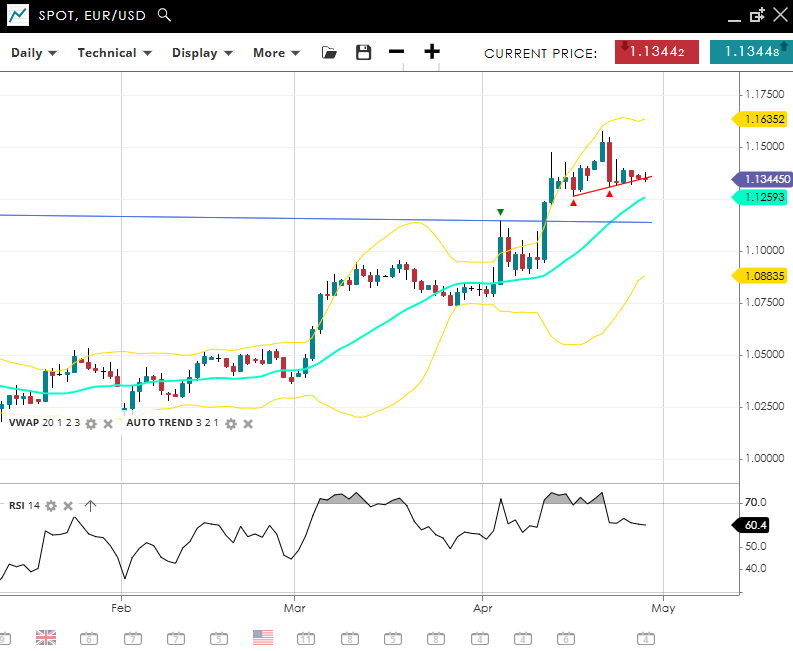Image resolution: width=793 pixels, height=651 pixels.
Task: Click the teal buy price 1.13448
Action: click(x=750, y=52)
